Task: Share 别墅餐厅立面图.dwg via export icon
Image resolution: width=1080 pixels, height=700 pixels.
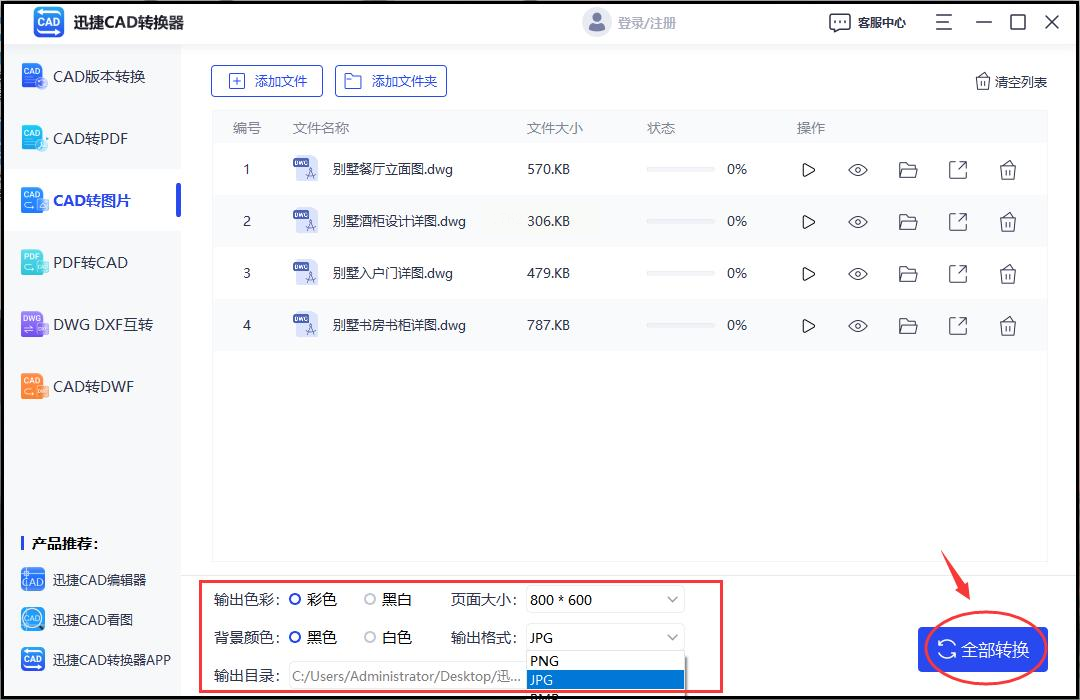Action: [x=958, y=169]
